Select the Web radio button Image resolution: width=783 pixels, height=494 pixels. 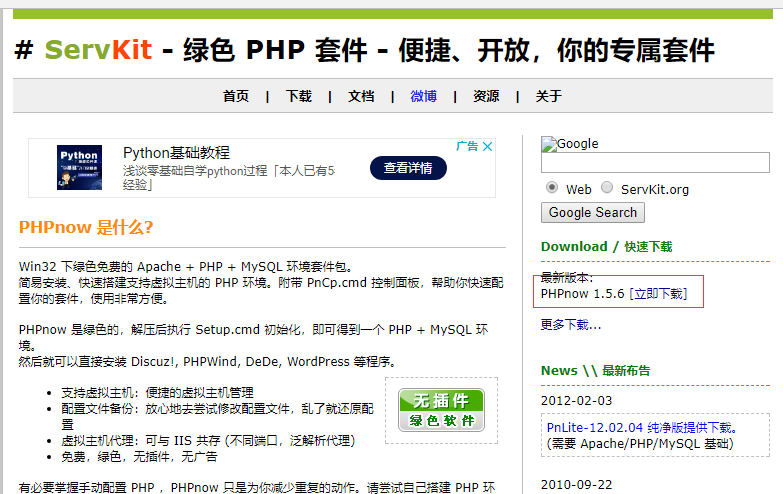pyautogui.click(x=552, y=187)
